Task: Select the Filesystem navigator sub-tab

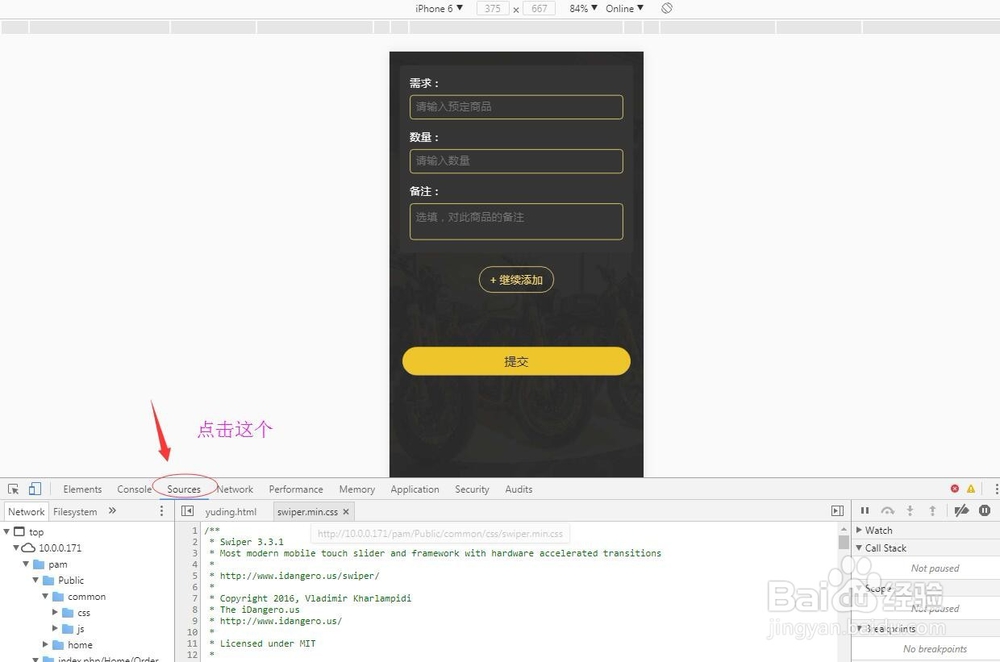Action: coord(75,511)
